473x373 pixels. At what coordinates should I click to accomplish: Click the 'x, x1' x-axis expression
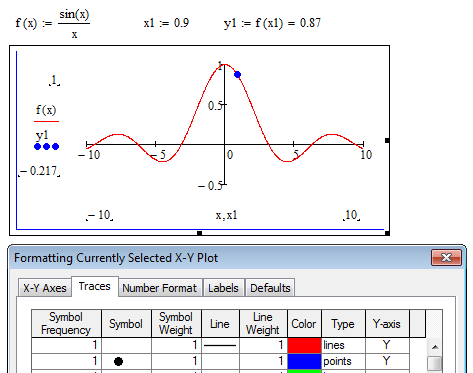(226, 215)
